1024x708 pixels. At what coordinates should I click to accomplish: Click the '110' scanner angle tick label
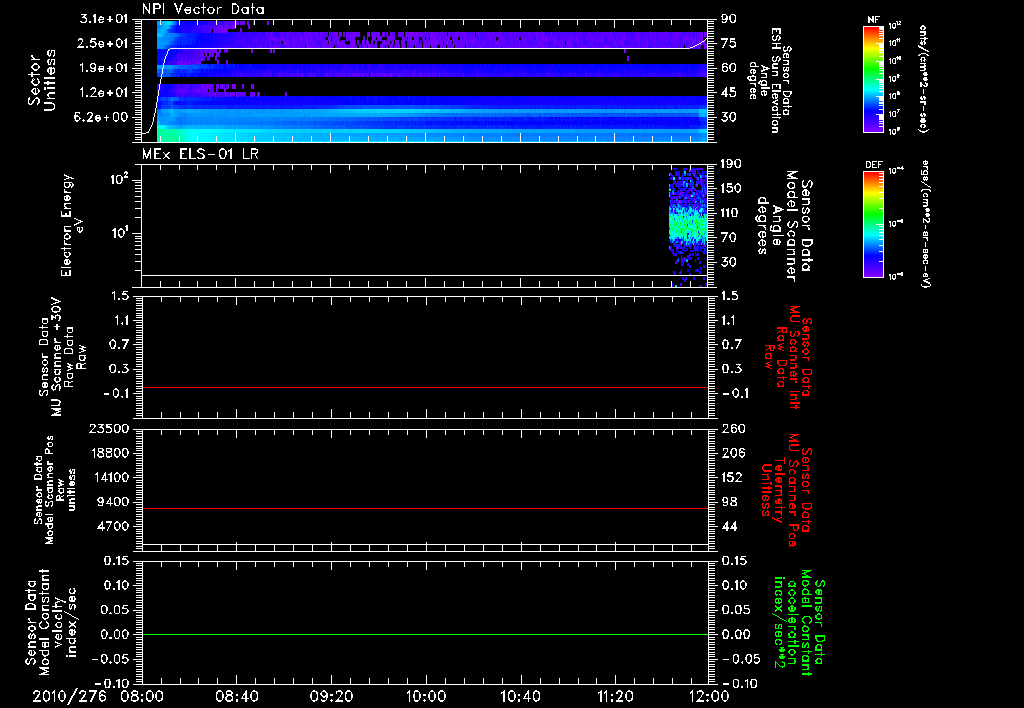pos(731,213)
